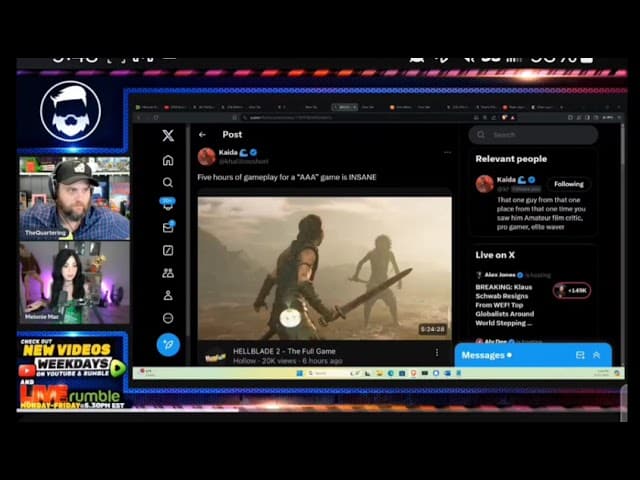Image resolution: width=640 pixels, height=480 pixels.
Task: Open the More circle icon in sidebar
Action: 168,318
